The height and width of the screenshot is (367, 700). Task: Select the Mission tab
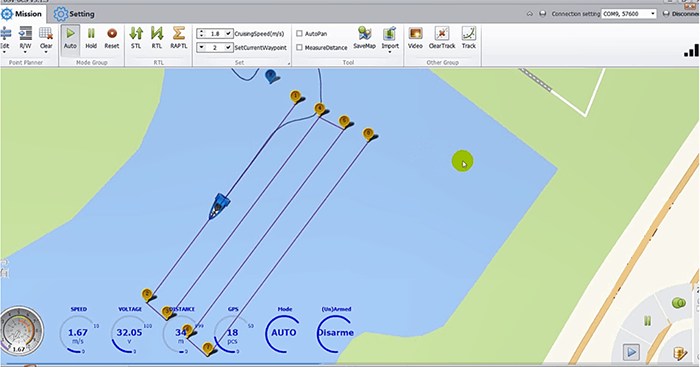(x=21, y=14)
